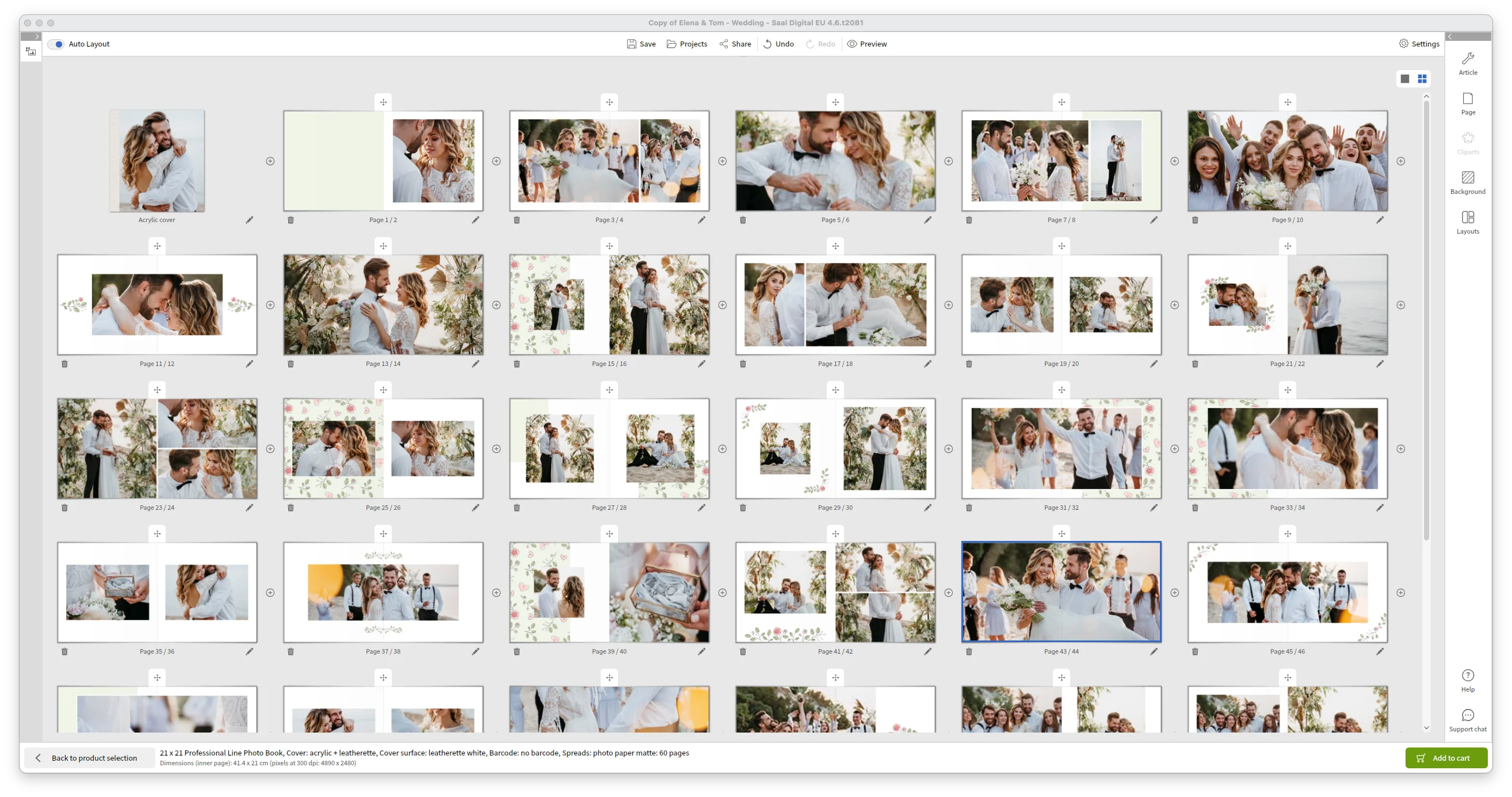Expand the left image panel
1512x797 pixels.
[36, 36]
